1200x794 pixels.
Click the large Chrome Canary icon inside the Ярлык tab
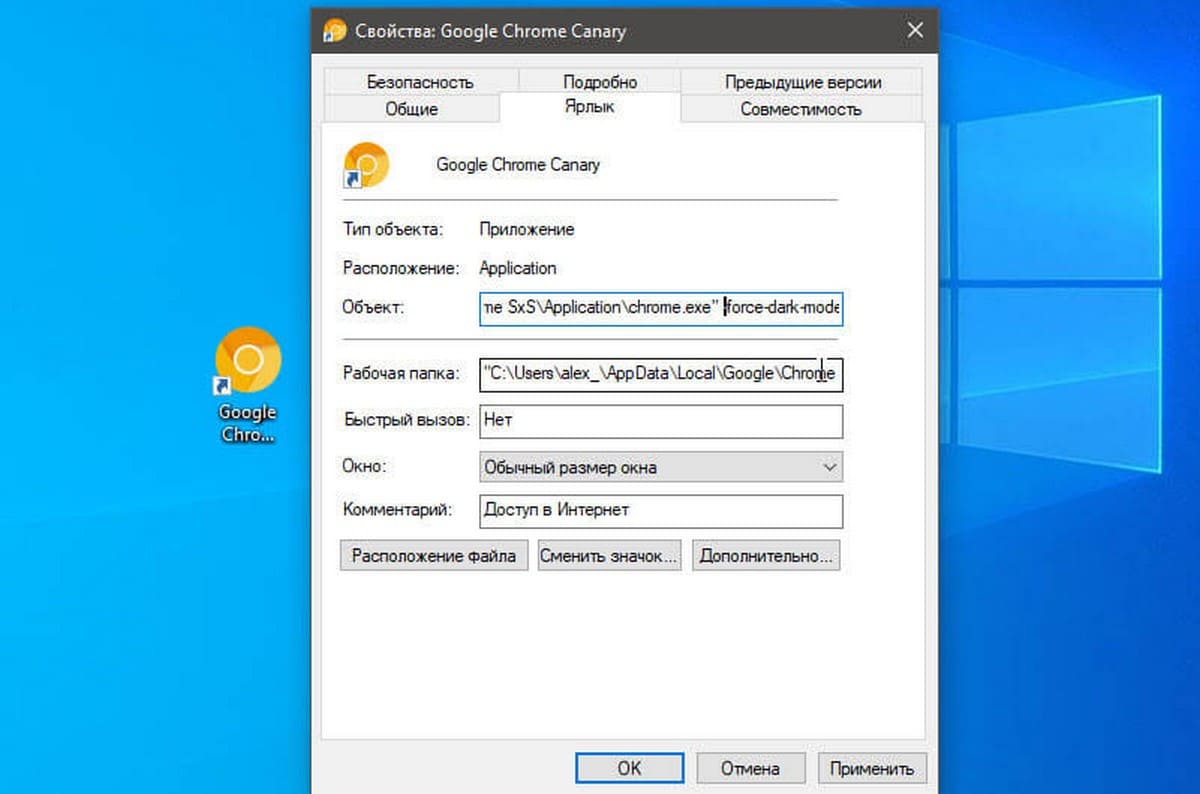[x=365, y=165]
